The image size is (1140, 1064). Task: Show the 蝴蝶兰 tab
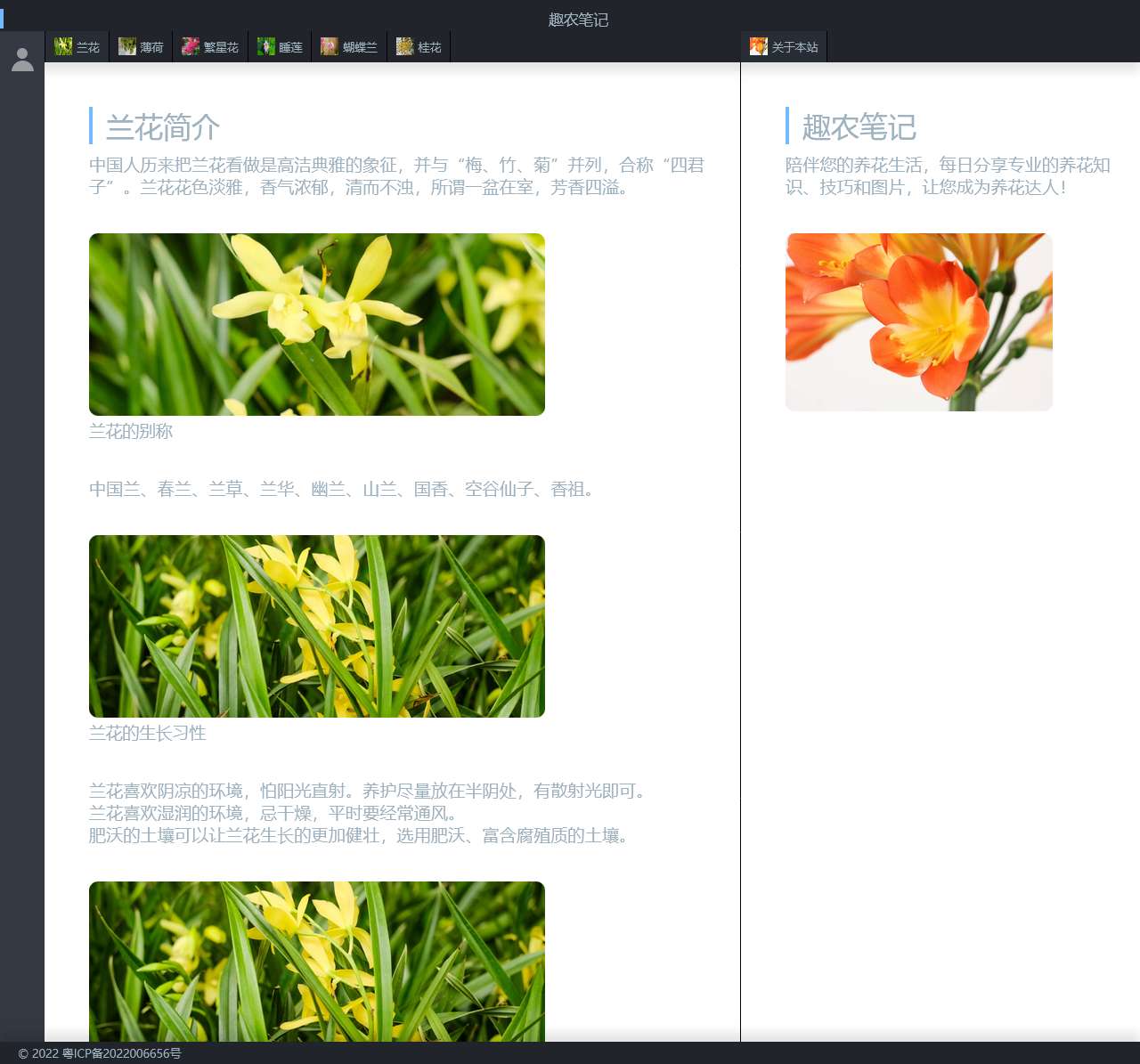pos(349,47)
